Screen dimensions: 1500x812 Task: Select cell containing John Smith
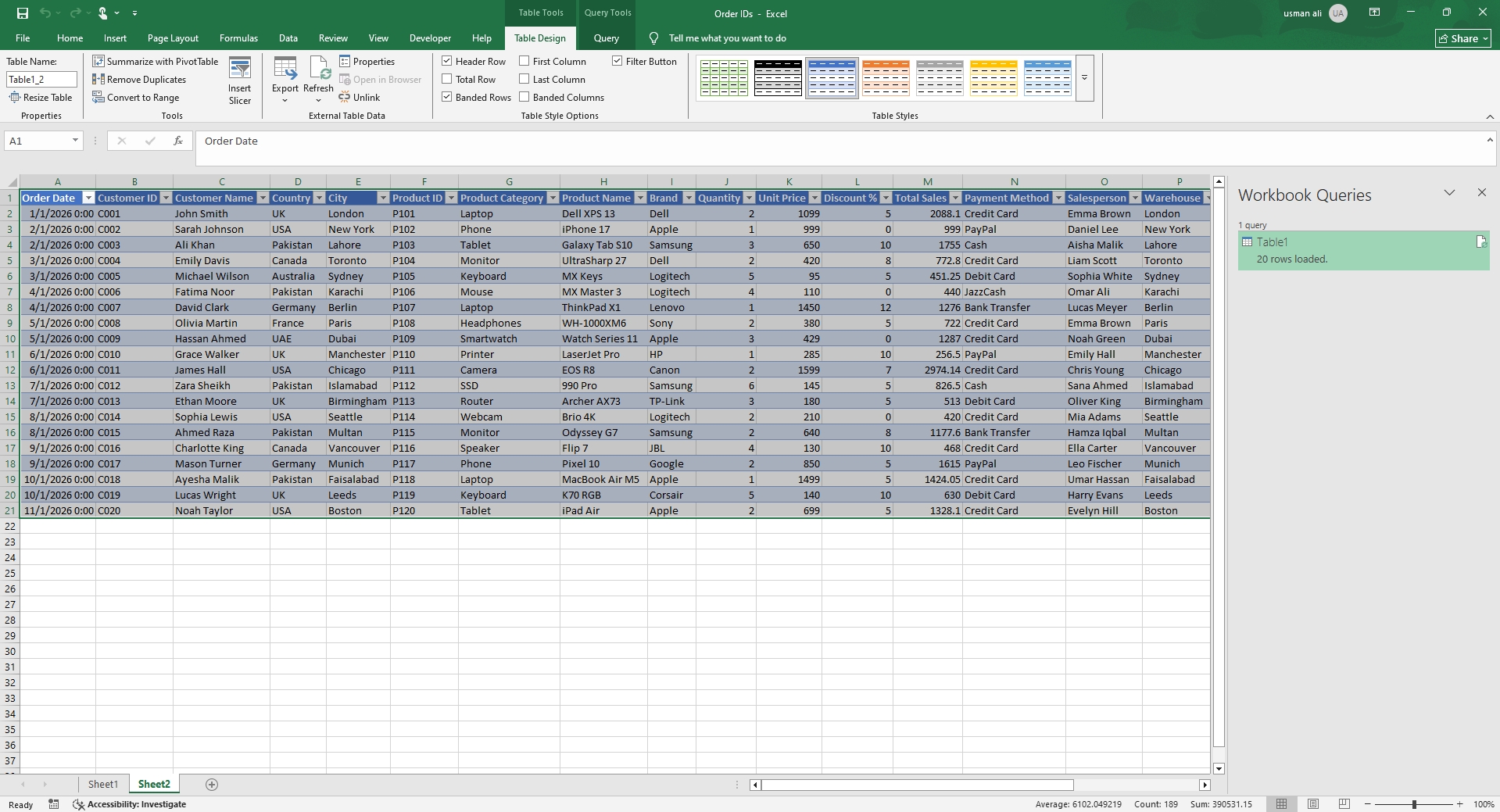(x=221, y=214)
